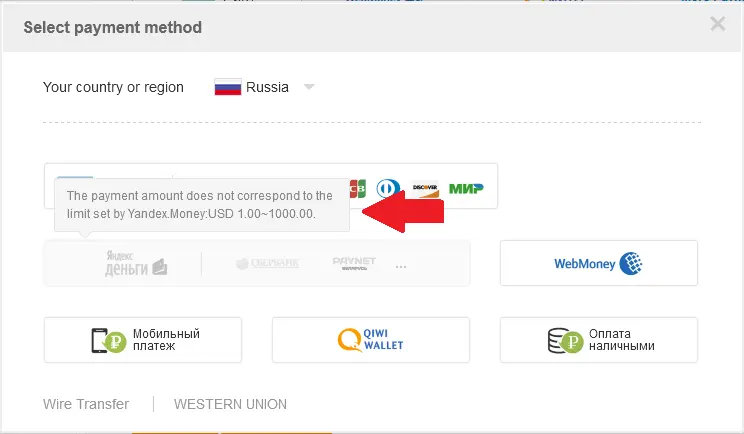Close the Select payment method dialog
744x434 pixels.
click(x=717, y=24)
